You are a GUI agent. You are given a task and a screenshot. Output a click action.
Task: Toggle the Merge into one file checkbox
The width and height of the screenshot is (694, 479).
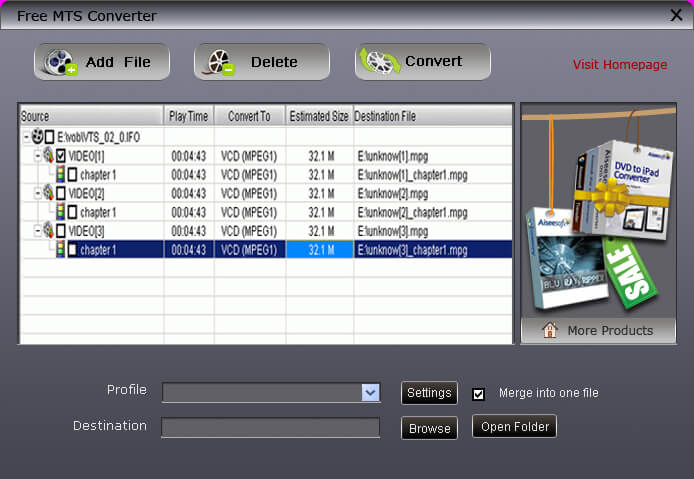[x=478, y=393]
